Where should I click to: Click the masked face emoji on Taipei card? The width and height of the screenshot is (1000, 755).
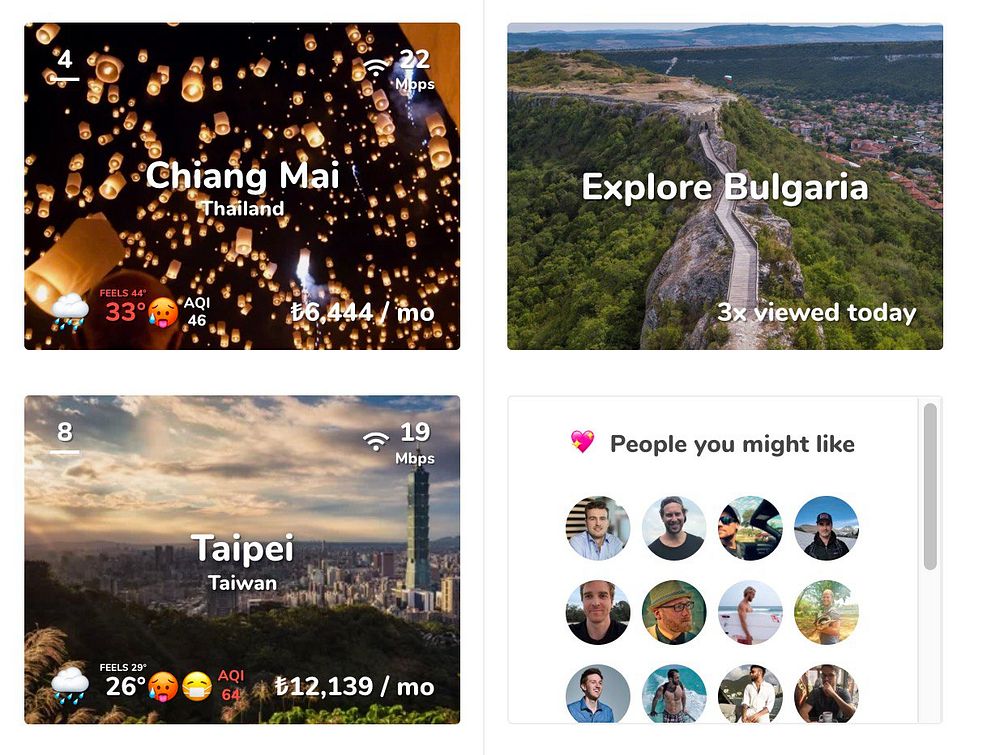click(x=197, y=687)
